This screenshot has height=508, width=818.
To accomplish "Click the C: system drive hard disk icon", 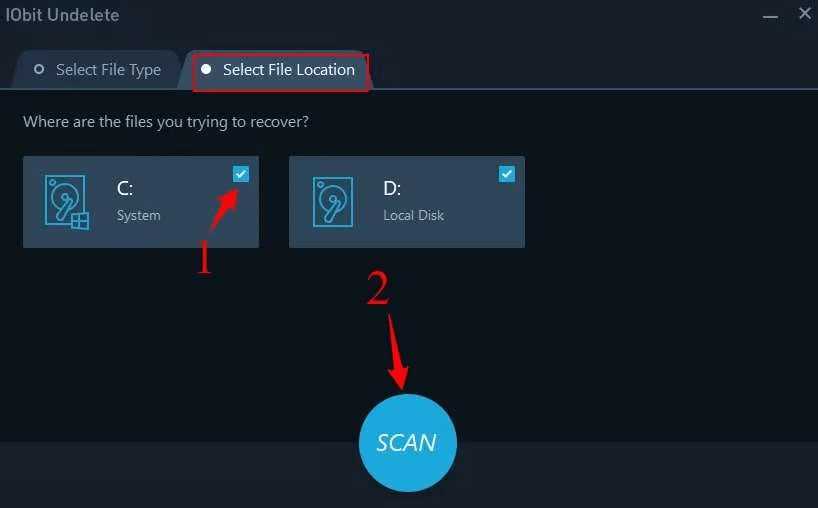I will point(66,202).
